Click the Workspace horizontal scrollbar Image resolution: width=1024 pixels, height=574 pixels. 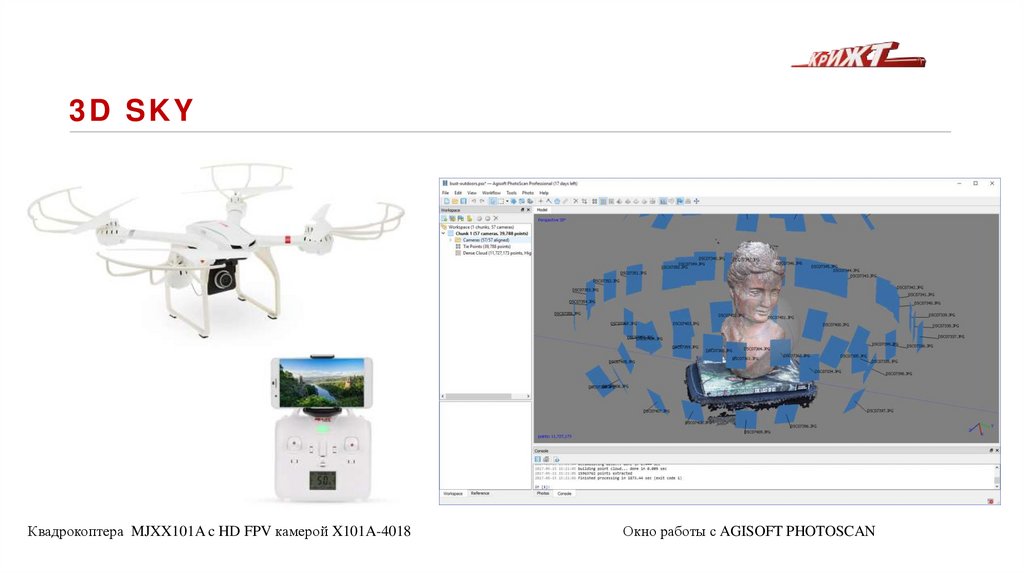486,396
